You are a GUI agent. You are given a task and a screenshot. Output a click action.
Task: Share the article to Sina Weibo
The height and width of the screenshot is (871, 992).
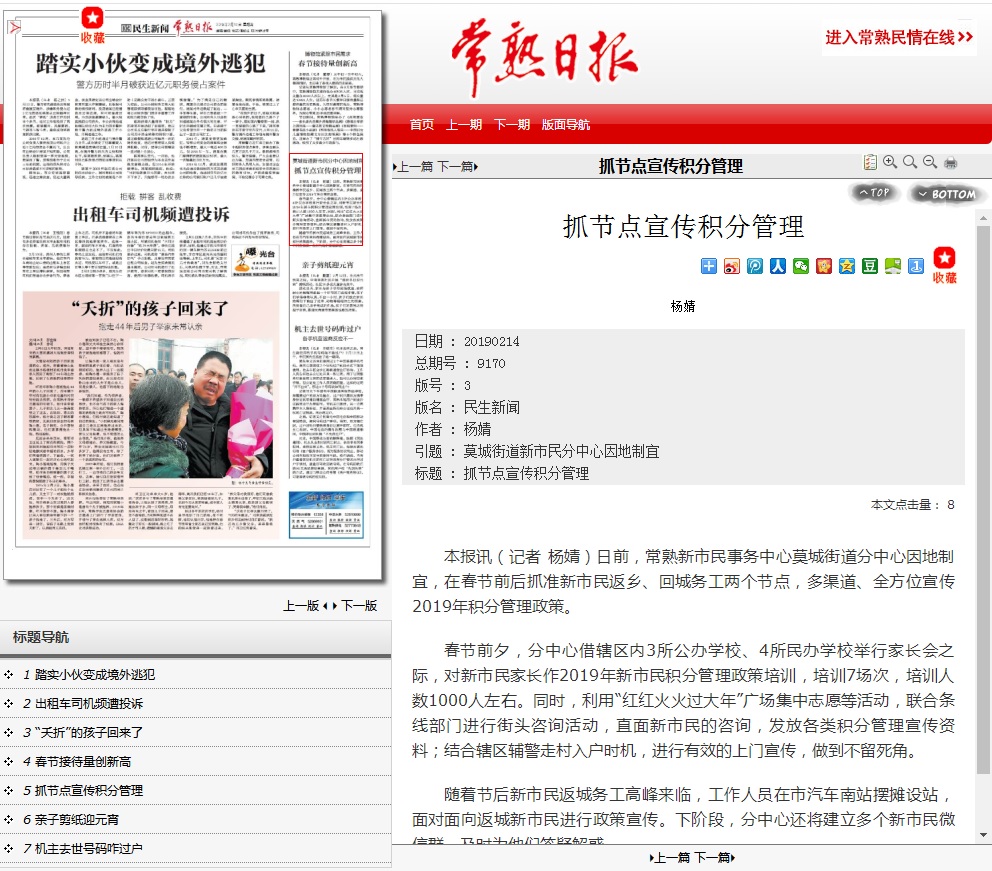[x=732, y=266]
